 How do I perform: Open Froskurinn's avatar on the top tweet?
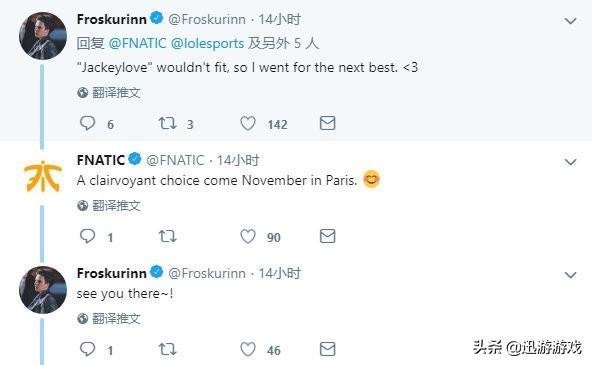click(x=43, y=36)
